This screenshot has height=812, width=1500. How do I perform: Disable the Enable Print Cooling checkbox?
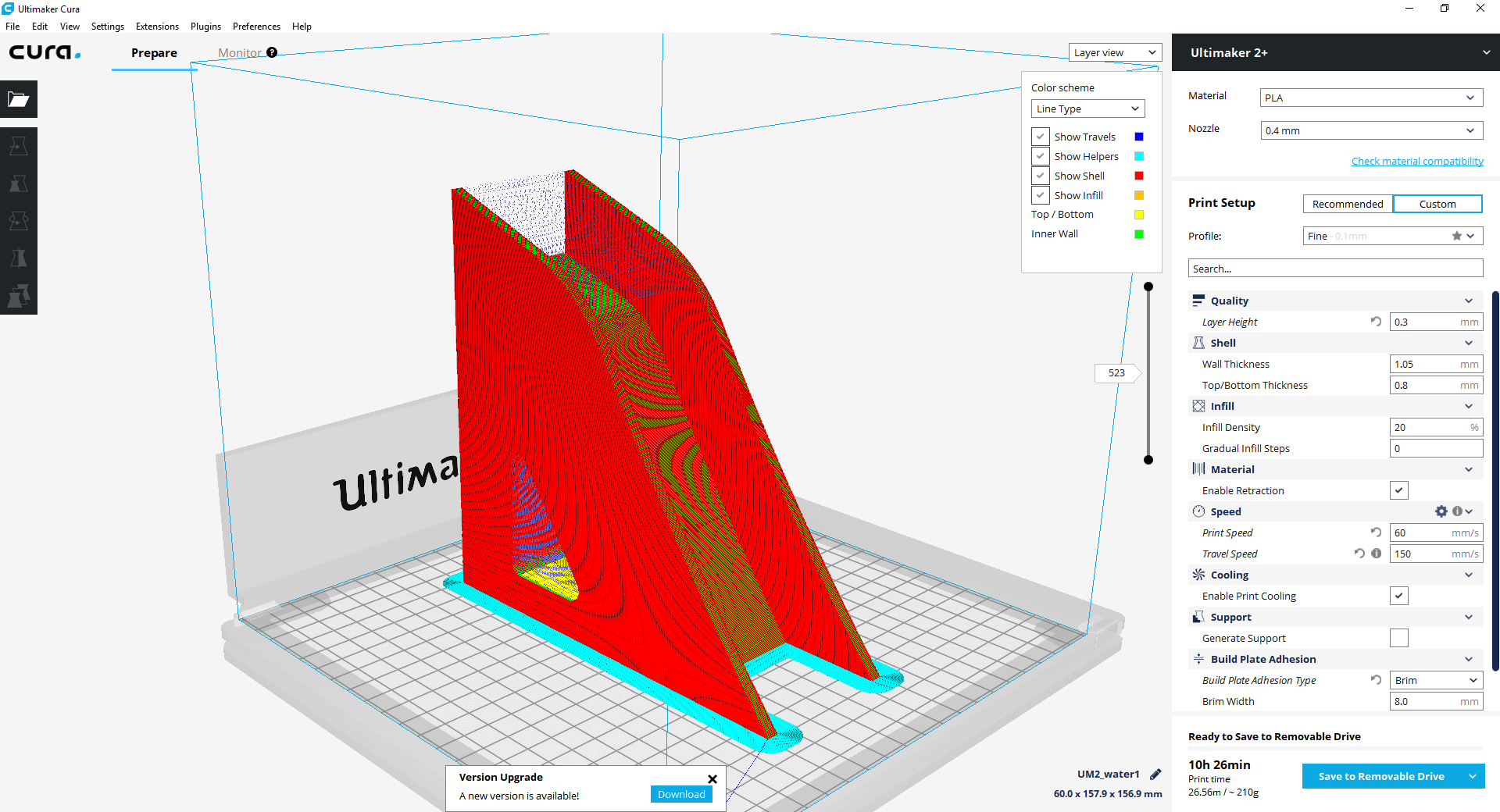coord(1399,596)
